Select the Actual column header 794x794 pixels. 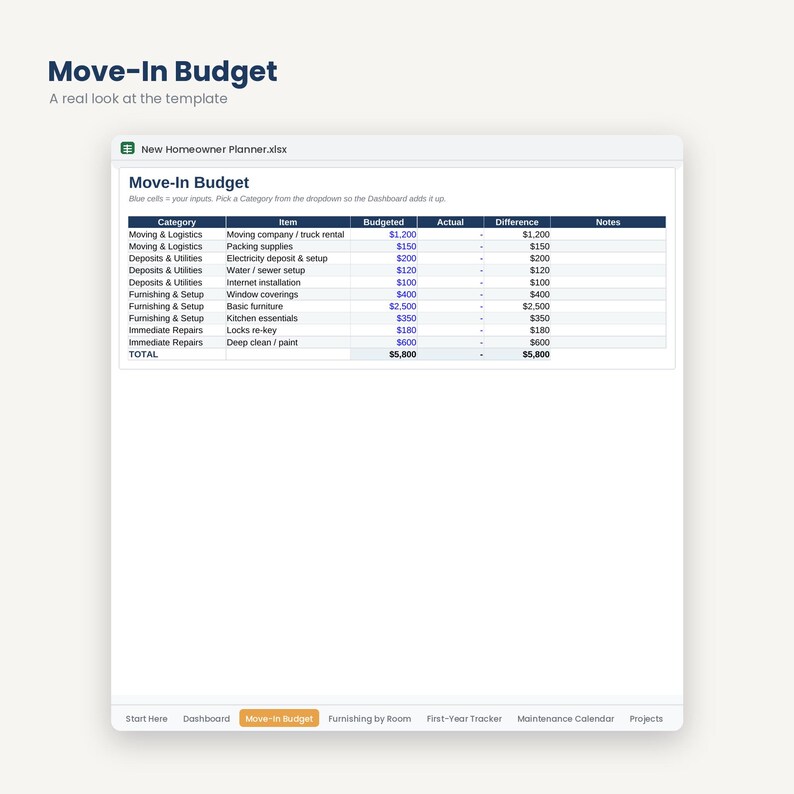(450, 222)
